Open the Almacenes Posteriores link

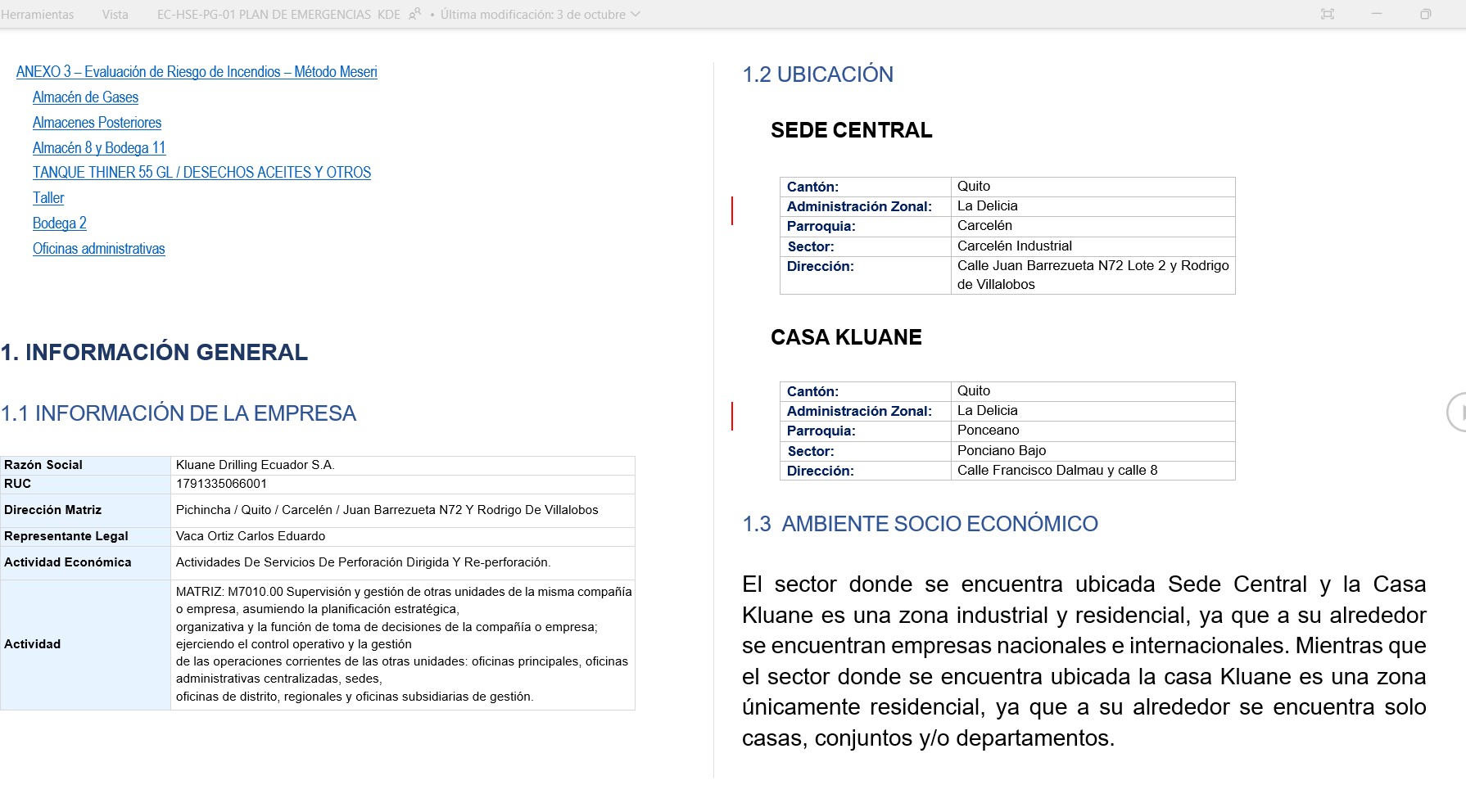click(97, 123)
